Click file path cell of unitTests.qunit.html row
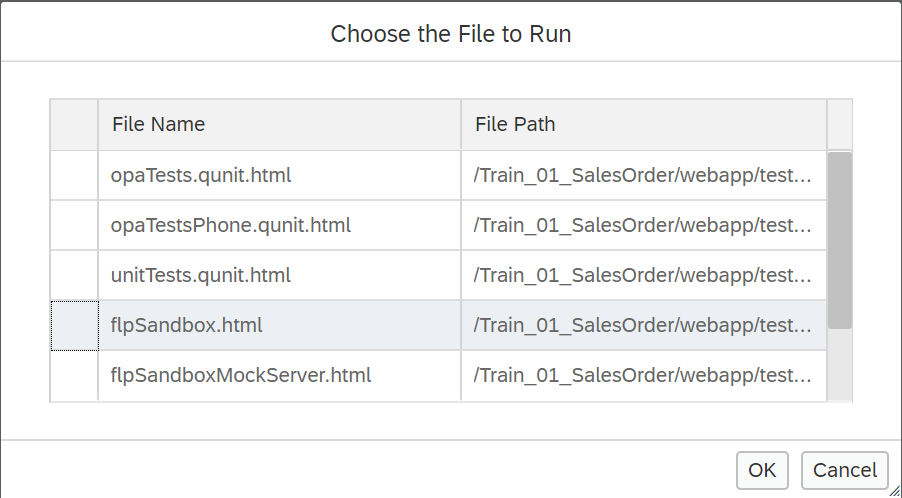The width and height of the screenshot is (902, 498). click(643, 275)
